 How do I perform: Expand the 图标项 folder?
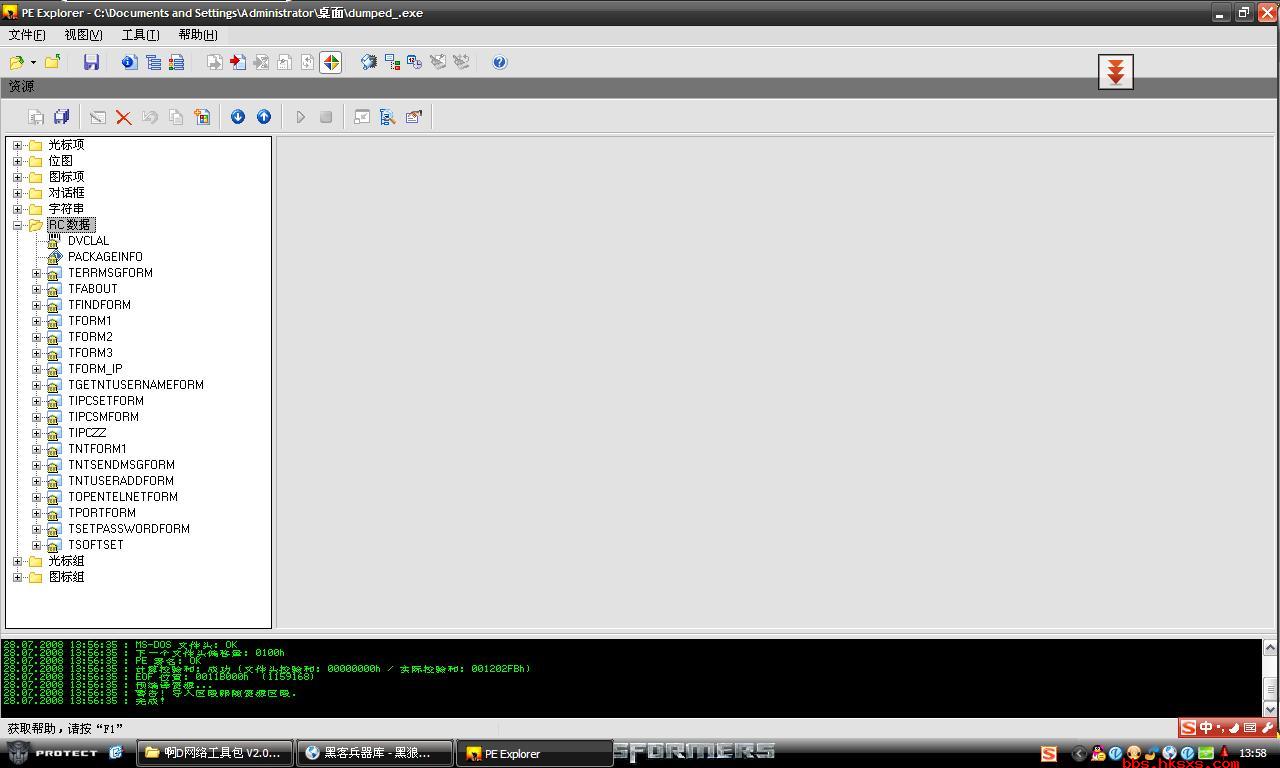click(17, 177)
